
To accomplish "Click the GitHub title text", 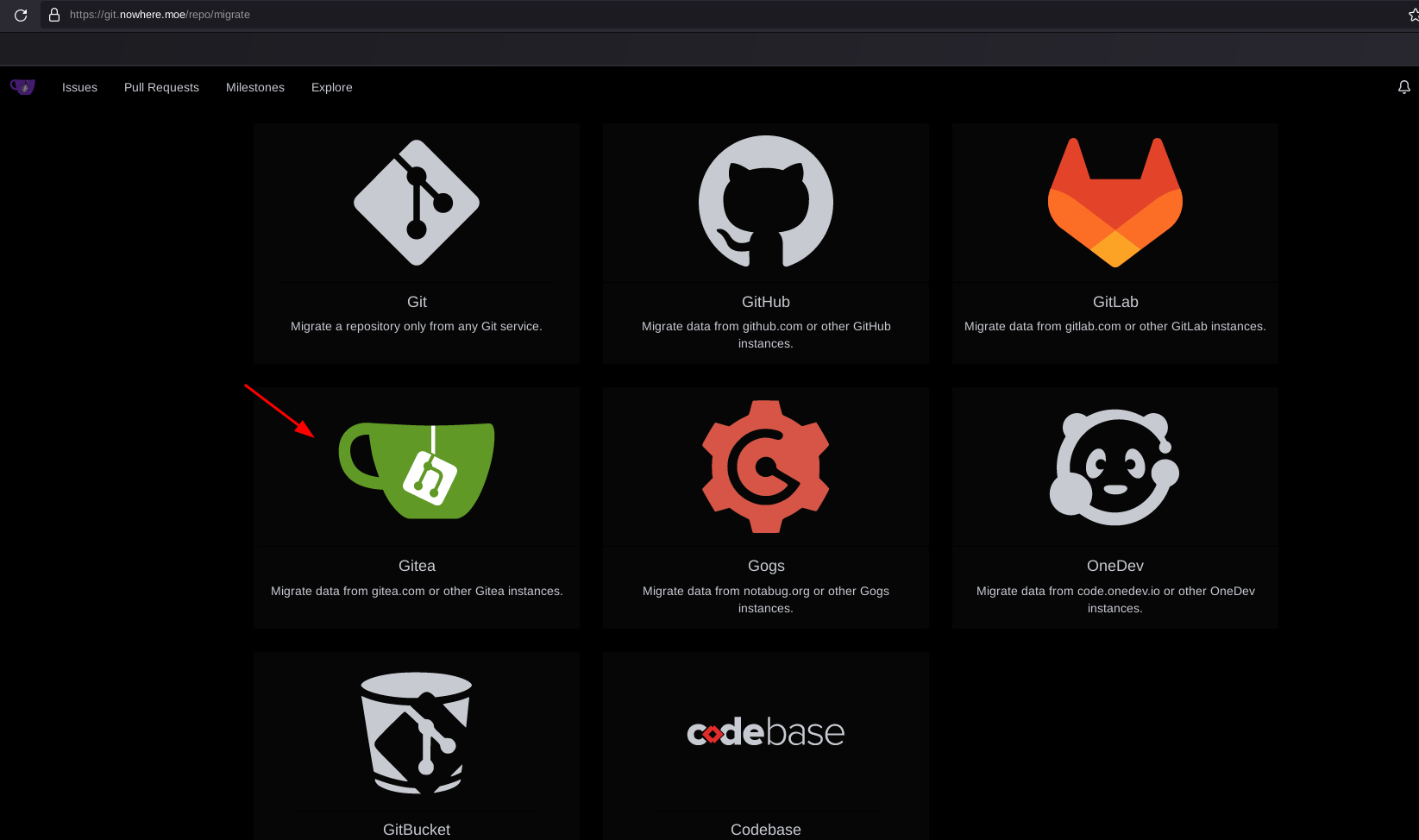I will tap(765, 302).
